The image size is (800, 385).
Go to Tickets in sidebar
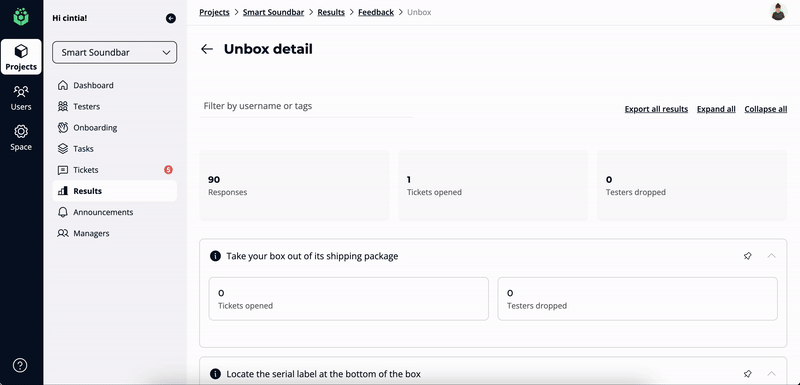tap(115, 170)
